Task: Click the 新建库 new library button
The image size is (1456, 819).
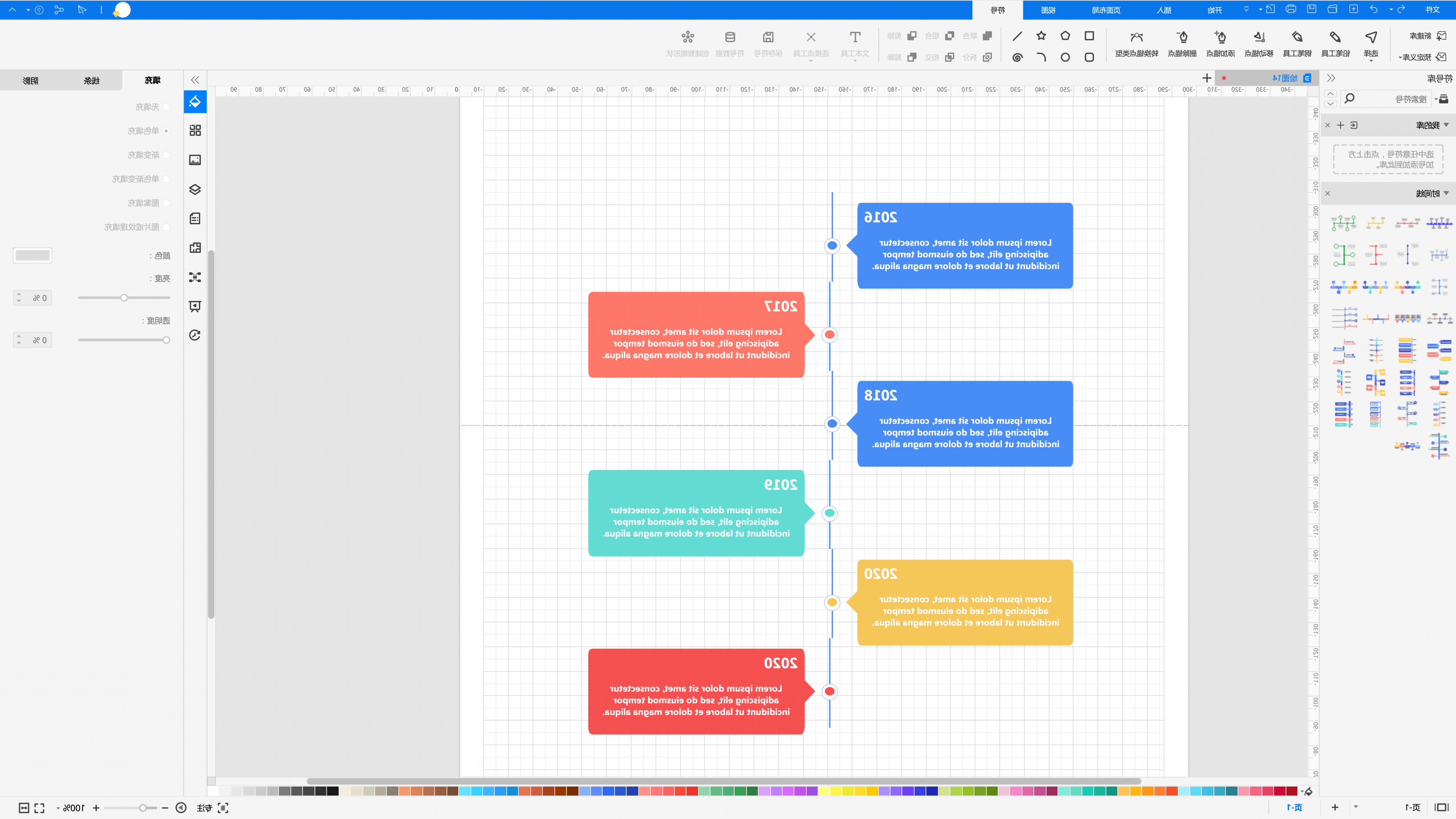Action: [1428, 36]
